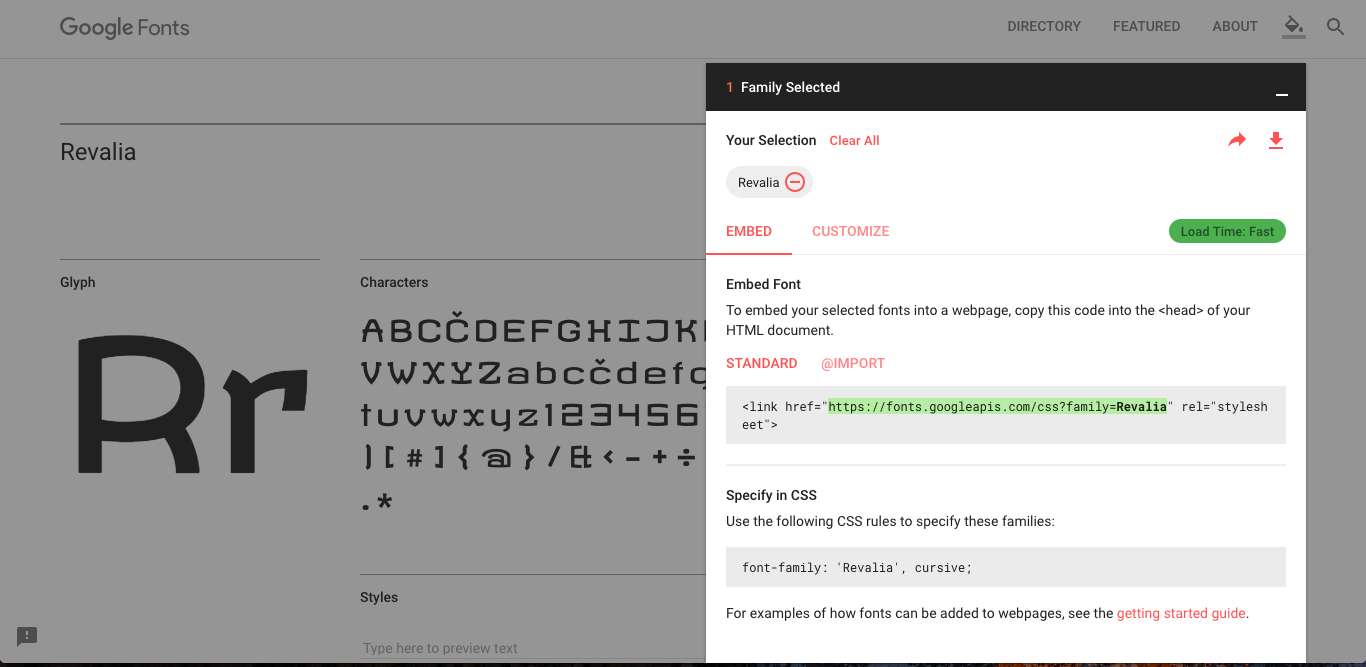Open the About page
The image size is (1366, 667).
tap(1235, 27)
